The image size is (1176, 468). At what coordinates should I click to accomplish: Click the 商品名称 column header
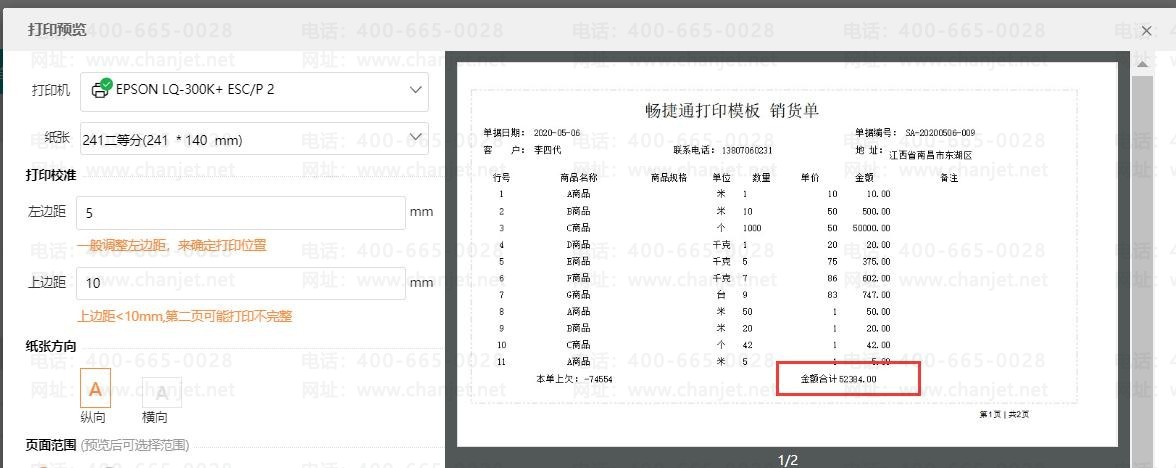point(578,178)
